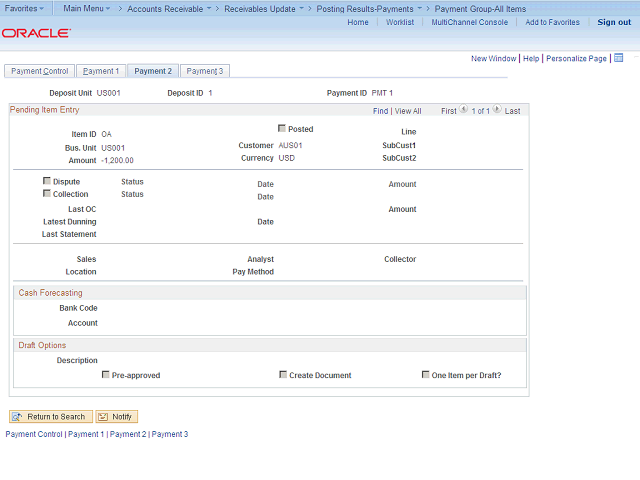Click the Currency value USD
Image resolution: width=640 pixels, height=480 pixels.
click(287, 158)
